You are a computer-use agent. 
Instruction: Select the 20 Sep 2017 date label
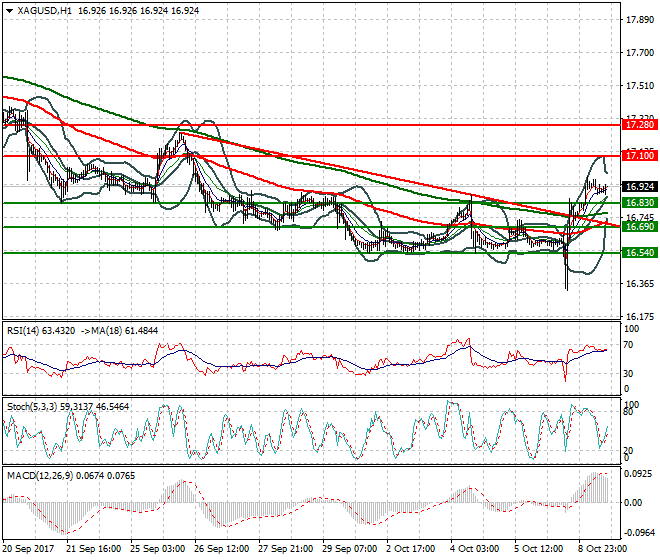click(28, 549)
